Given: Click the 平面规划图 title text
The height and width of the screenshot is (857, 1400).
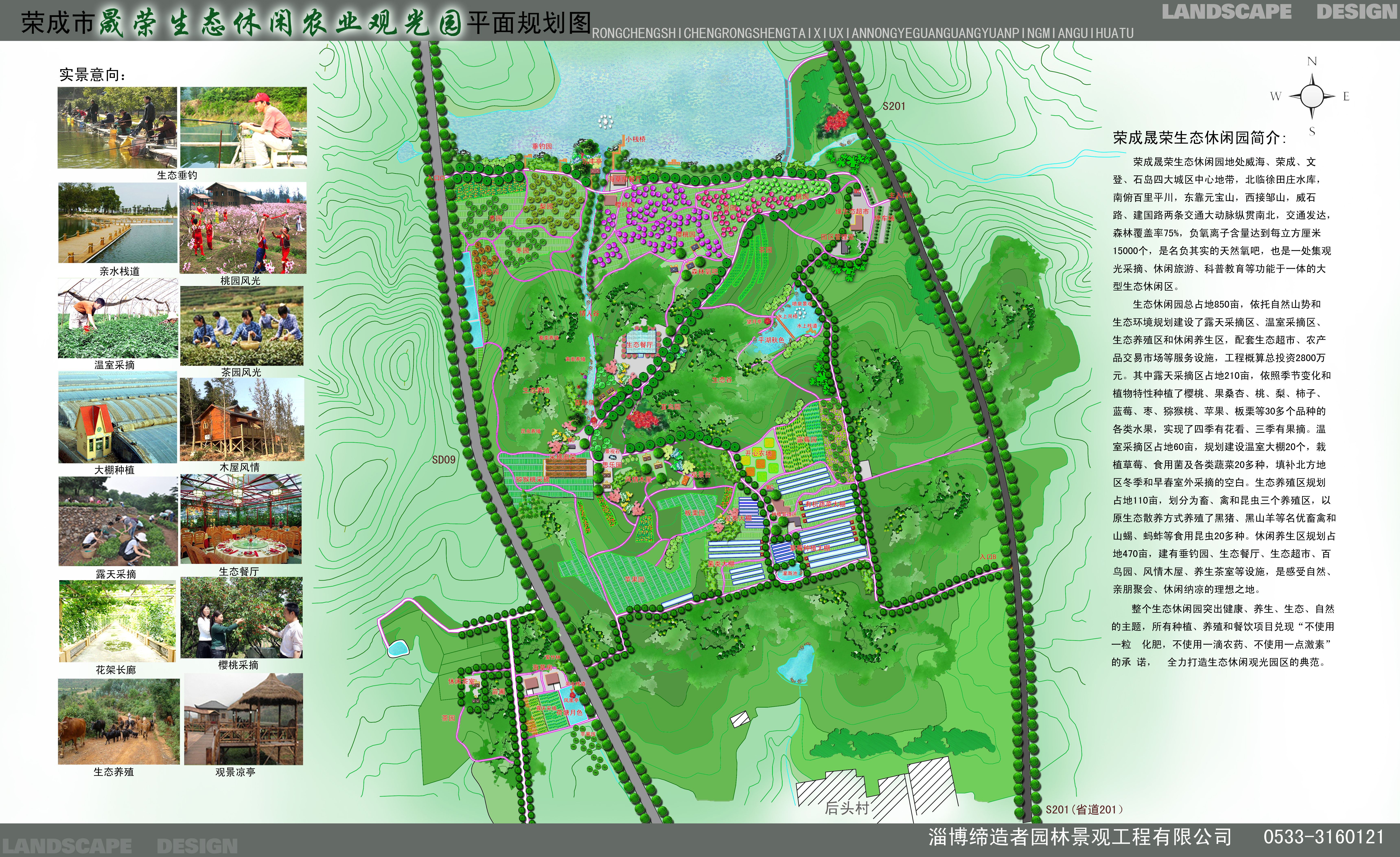Looking at the screenshot, I should 528,23.
